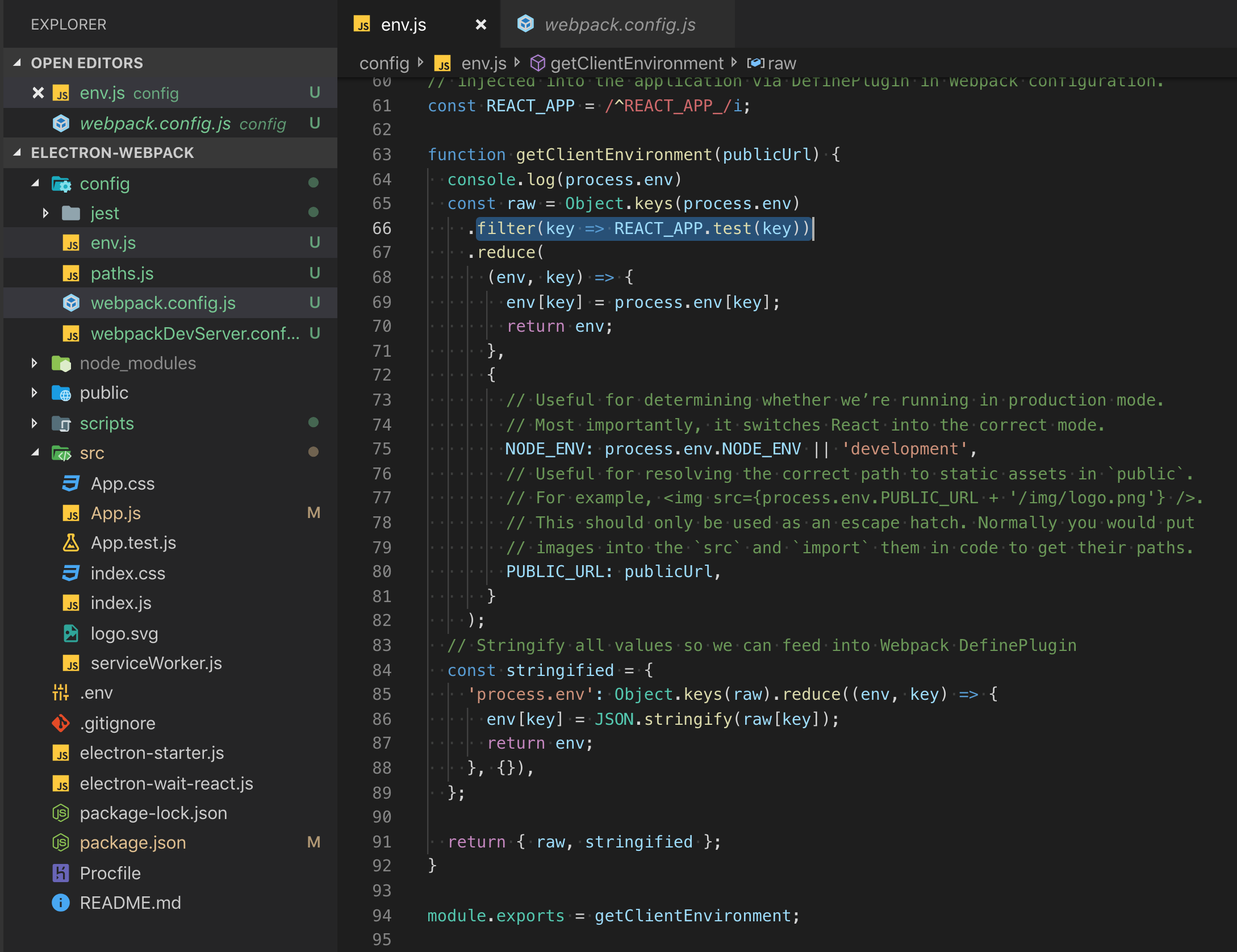Open env.js from Open Editors list
Image resolution: width=1237 pixels, height=952 pixels.
[170, 93]
